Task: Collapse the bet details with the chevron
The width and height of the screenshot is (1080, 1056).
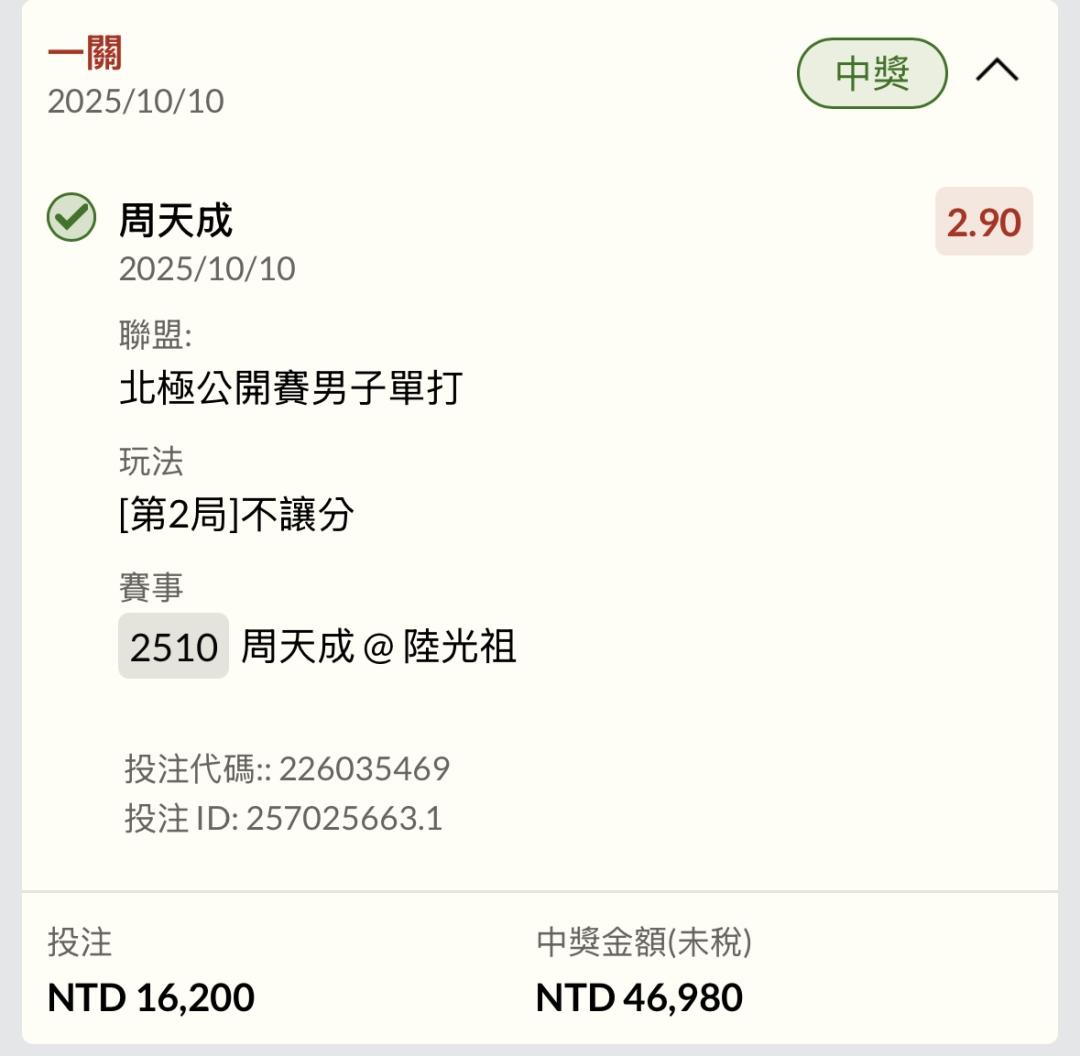Action: pyautogui.click(x=996, y=71)
